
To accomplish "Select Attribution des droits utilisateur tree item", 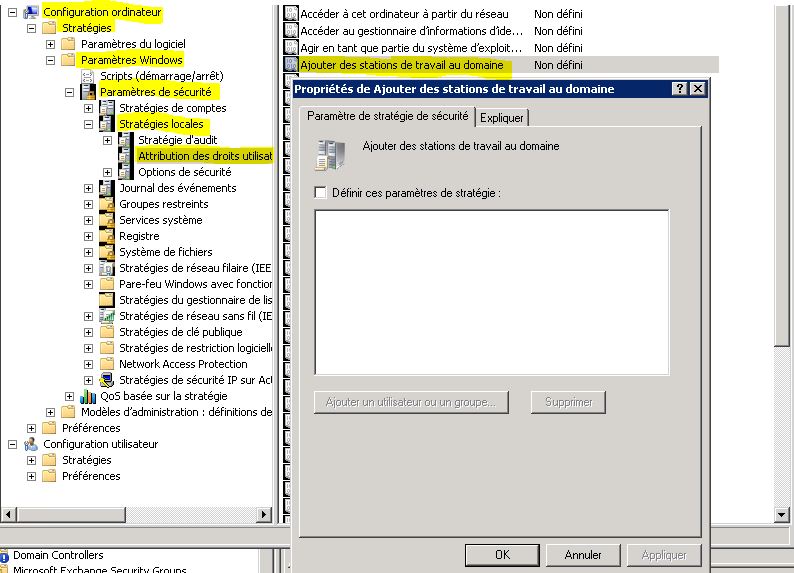I will point(204,156).
